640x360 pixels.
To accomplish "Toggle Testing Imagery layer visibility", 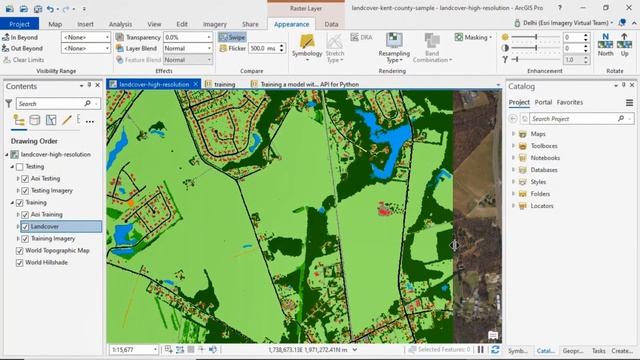I will (x=25, y=191).
